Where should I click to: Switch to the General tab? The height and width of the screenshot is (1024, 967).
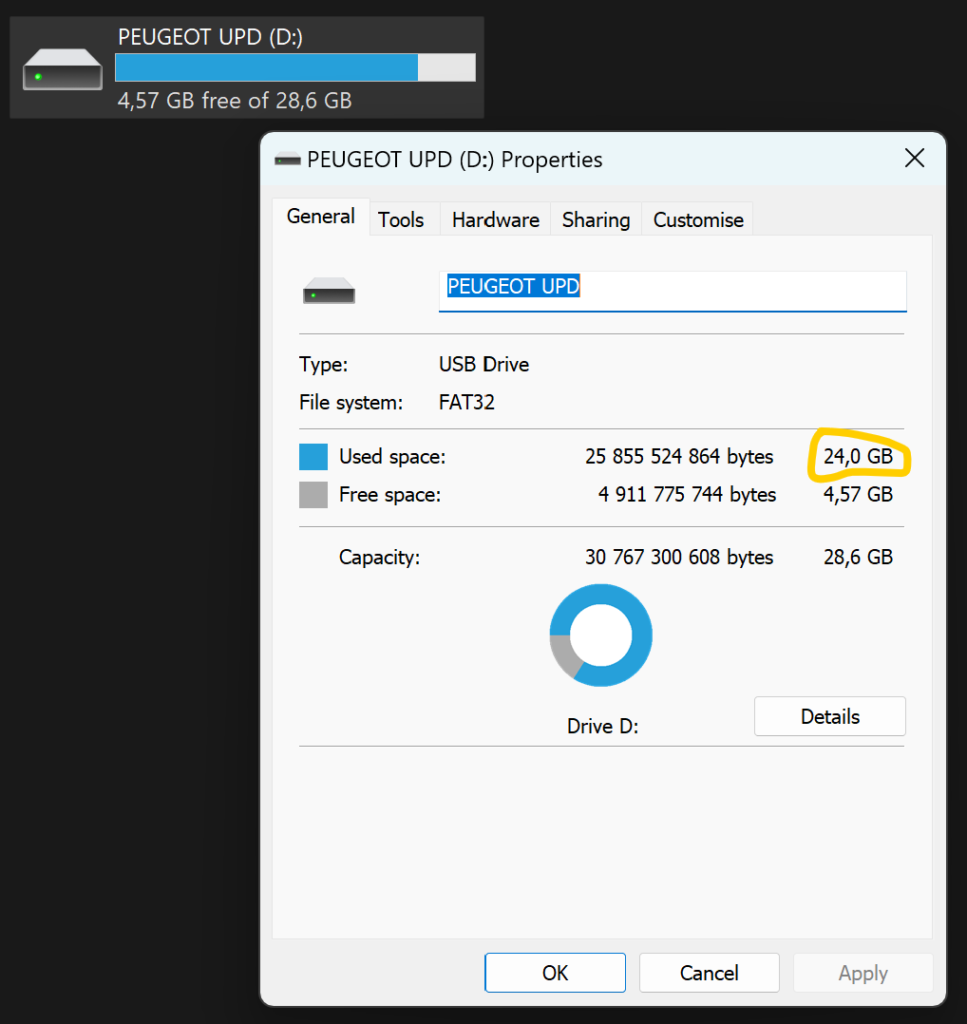(321, 217)
